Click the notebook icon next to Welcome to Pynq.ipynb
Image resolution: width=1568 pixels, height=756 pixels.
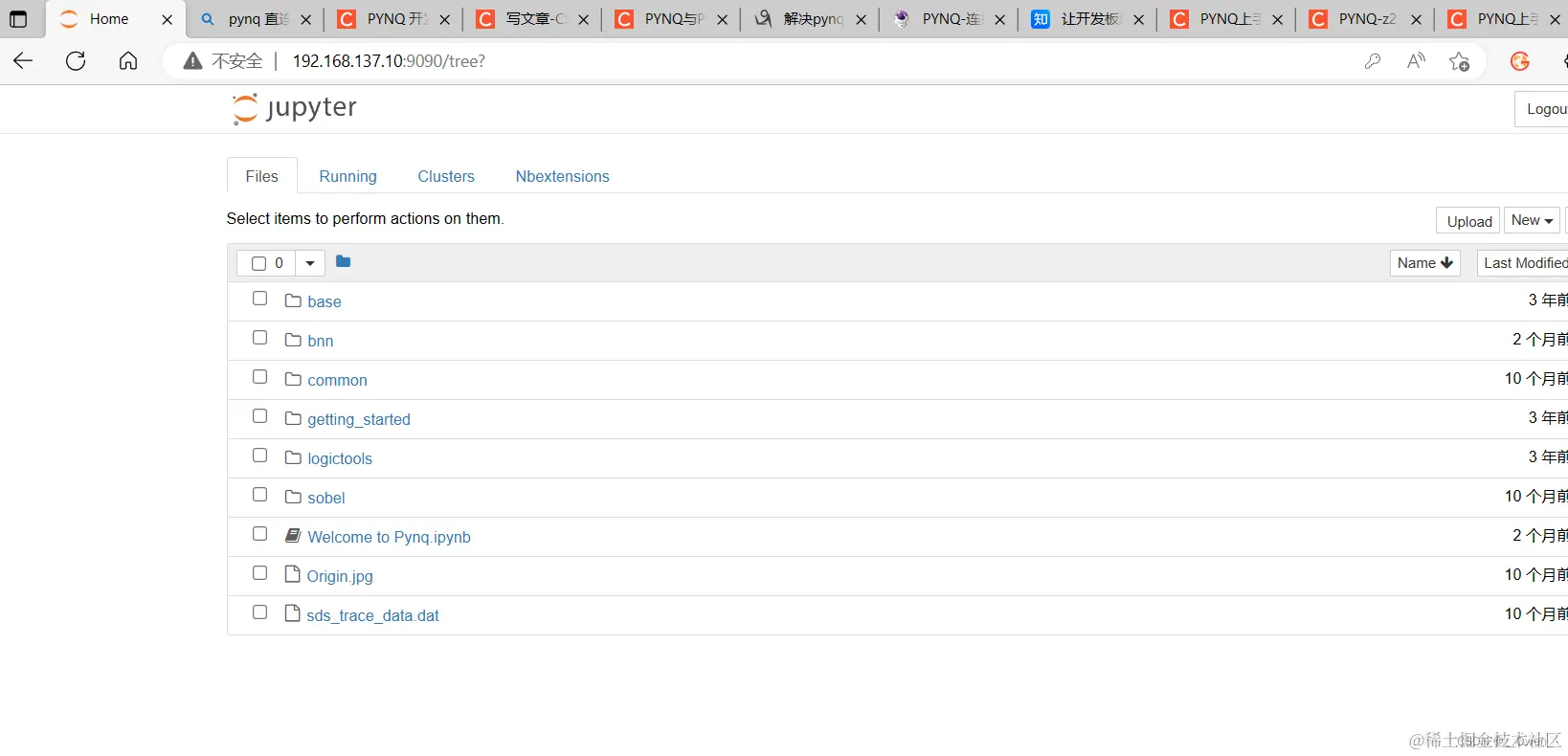(293, 536)
